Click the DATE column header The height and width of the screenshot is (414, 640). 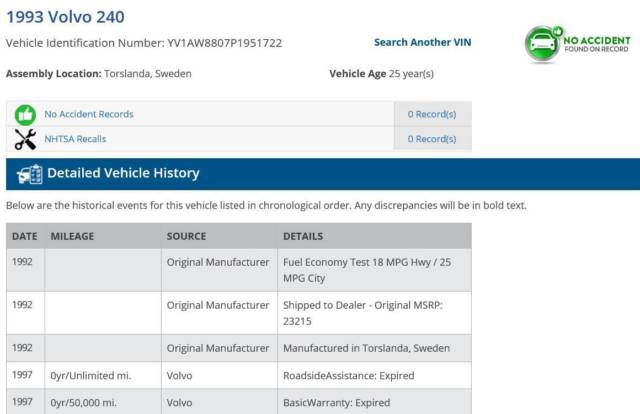tap(24, 236)
